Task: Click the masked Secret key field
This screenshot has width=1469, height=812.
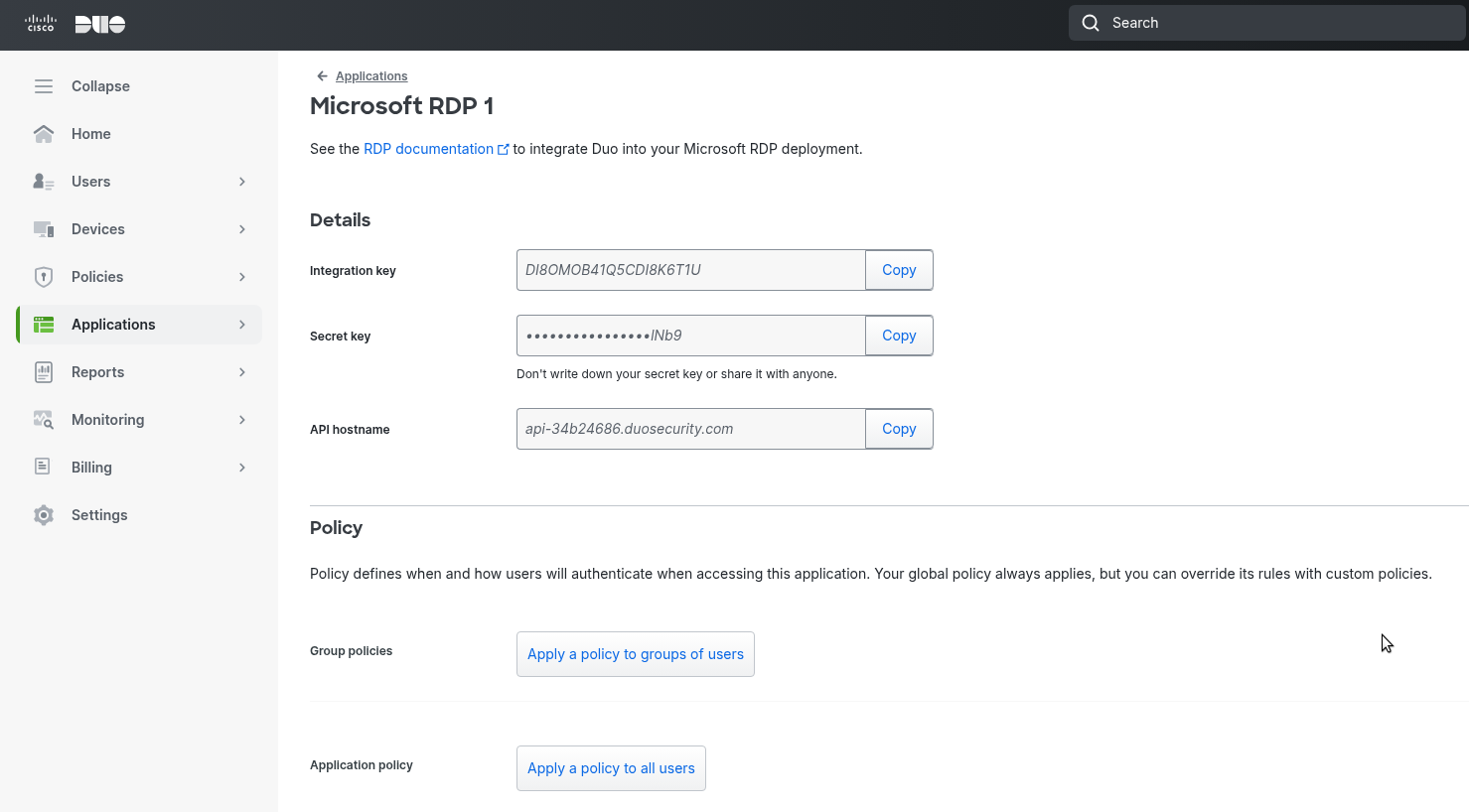Action: pos(691,336)
